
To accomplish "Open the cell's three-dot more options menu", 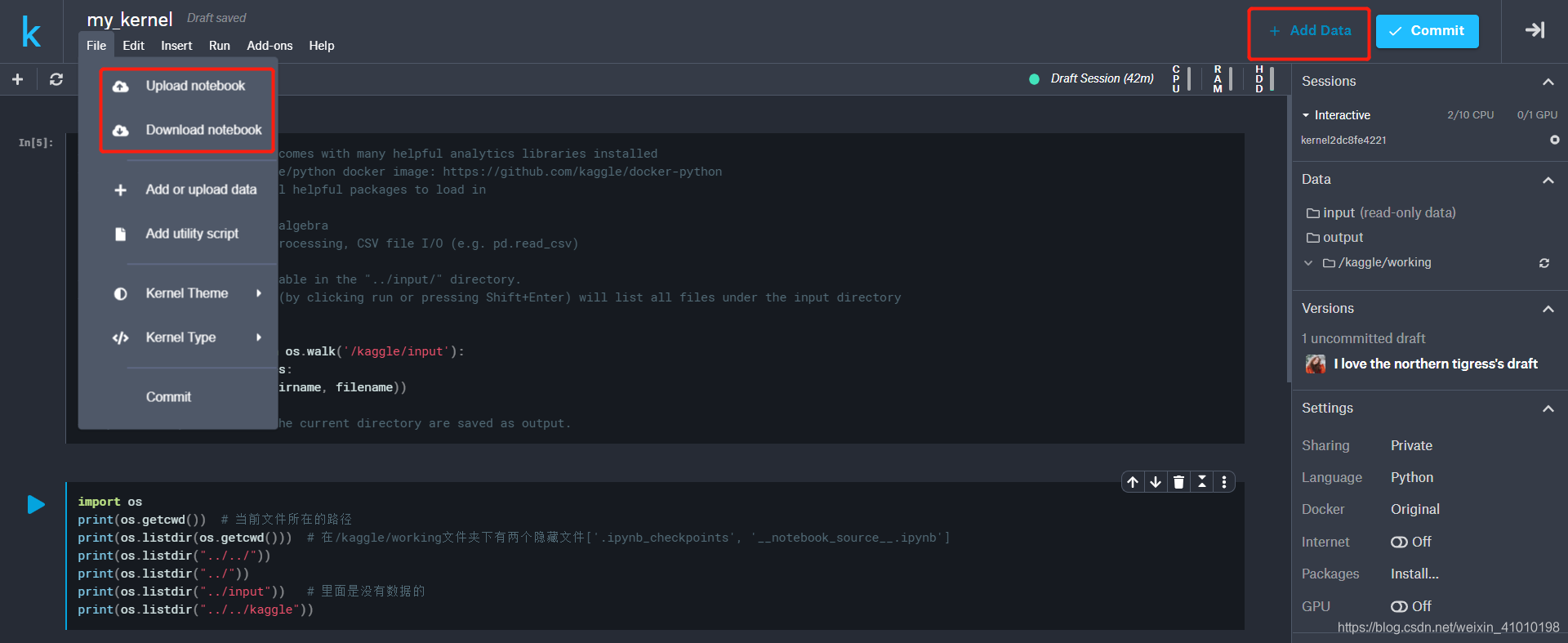I will click(1224, 482).
